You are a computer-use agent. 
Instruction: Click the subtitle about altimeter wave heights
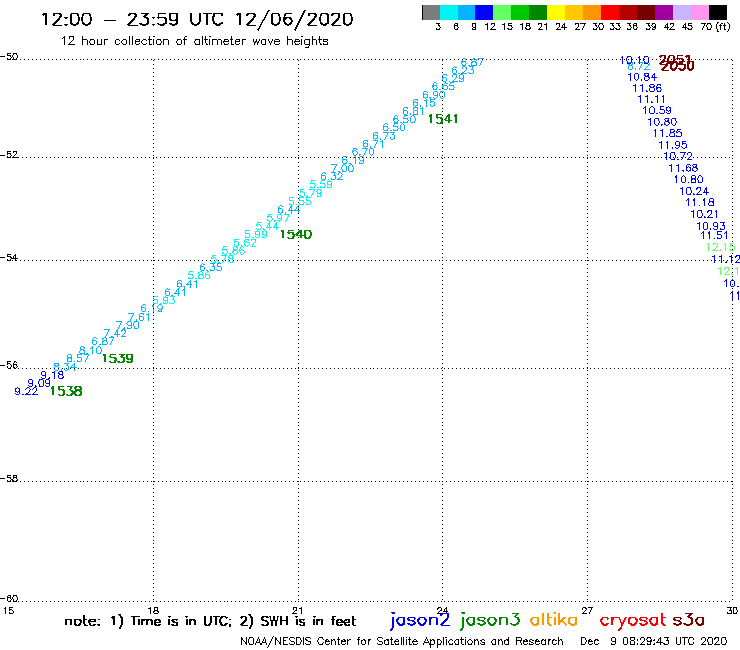tap(194, 41)
